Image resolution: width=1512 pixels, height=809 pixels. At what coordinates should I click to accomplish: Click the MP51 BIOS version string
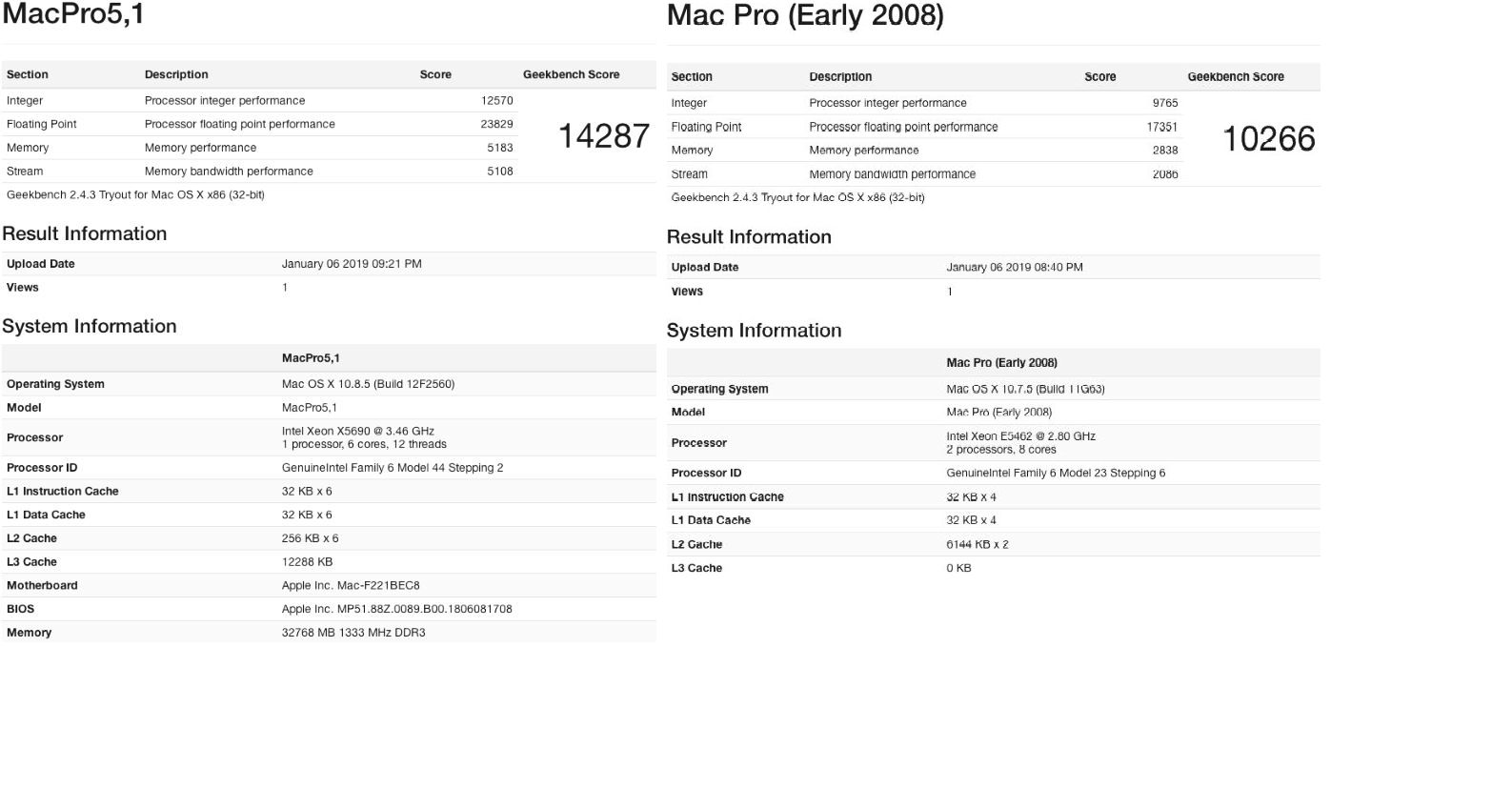[396, 609]
